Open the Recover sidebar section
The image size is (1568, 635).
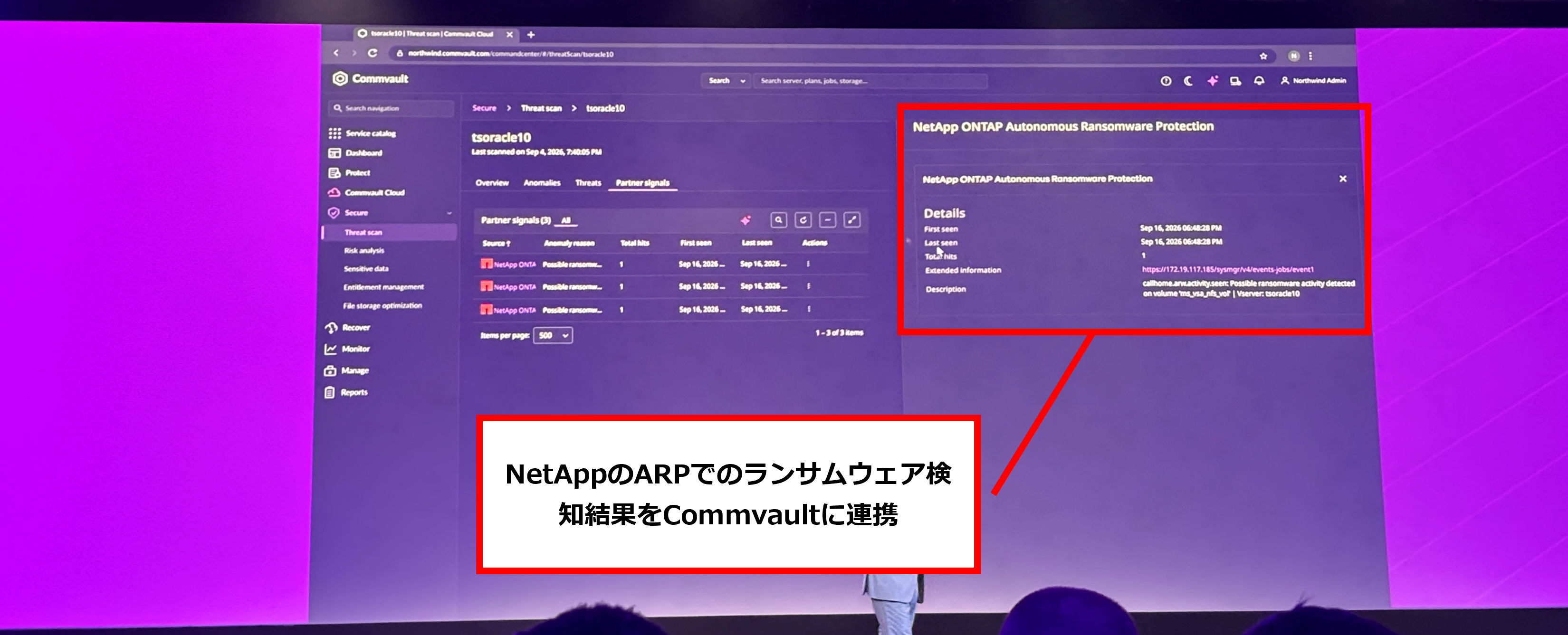click(x=348, y=328)
